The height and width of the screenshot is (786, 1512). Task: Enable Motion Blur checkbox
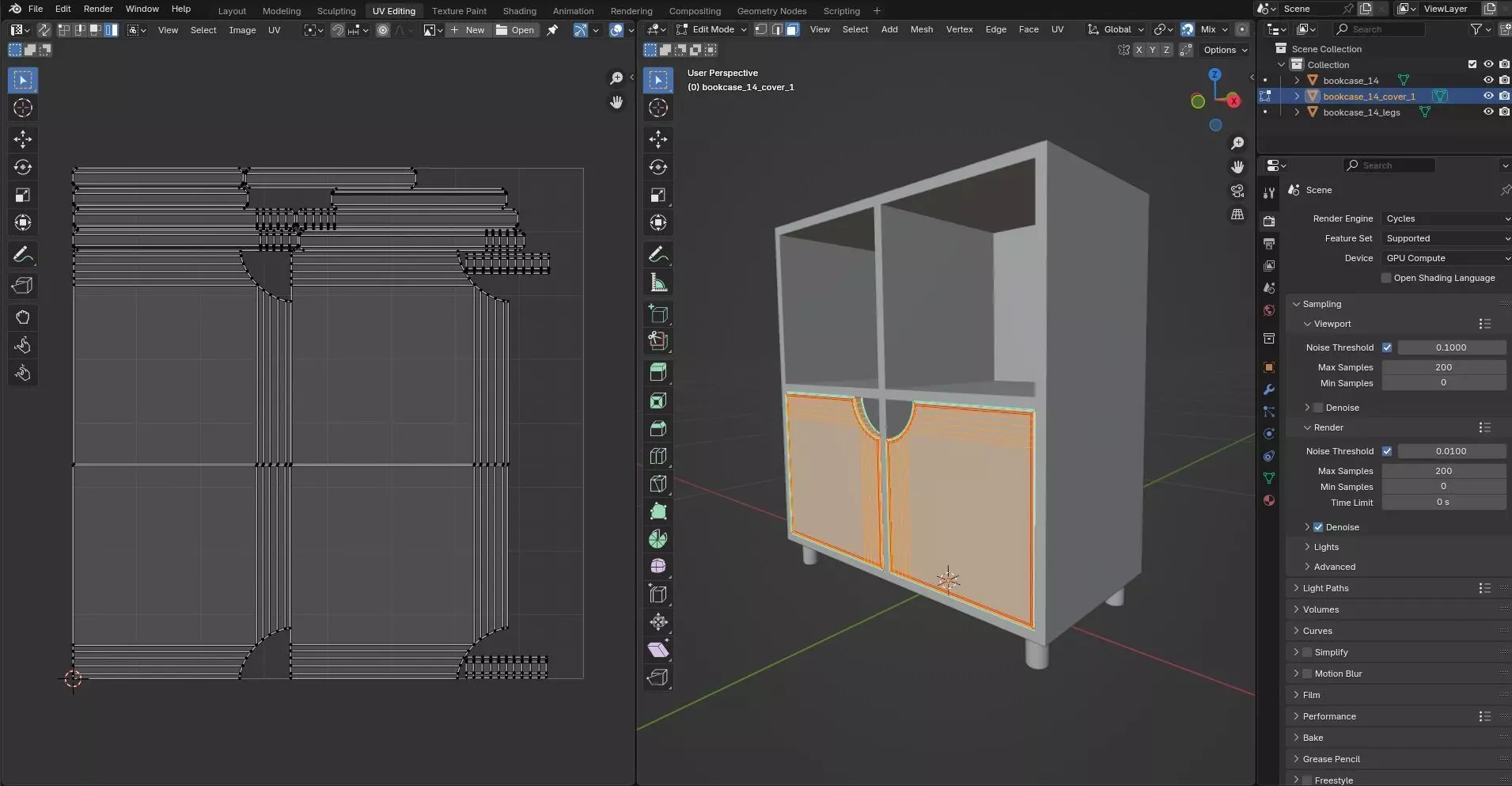click(1307, 674)
